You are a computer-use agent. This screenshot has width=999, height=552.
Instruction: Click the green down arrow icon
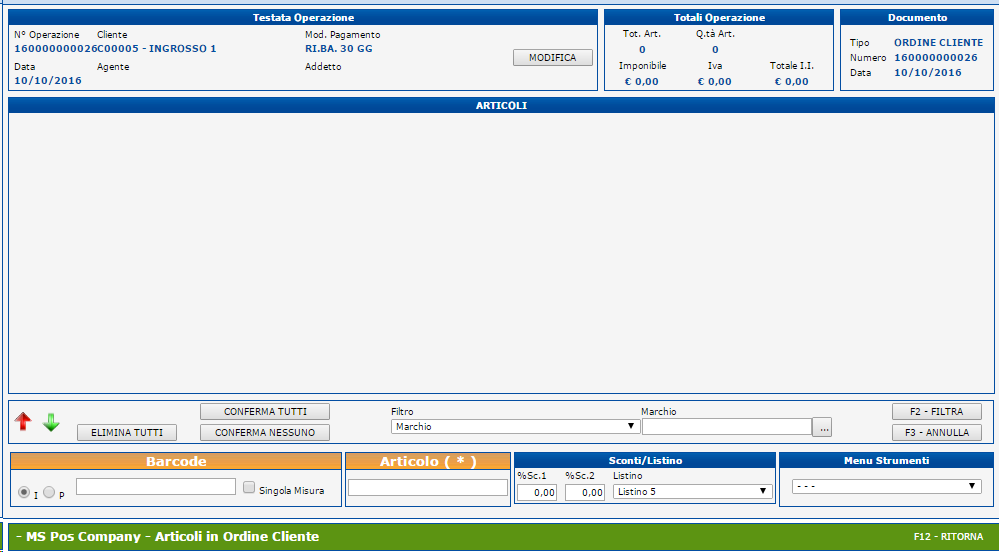tap(51, 422)
